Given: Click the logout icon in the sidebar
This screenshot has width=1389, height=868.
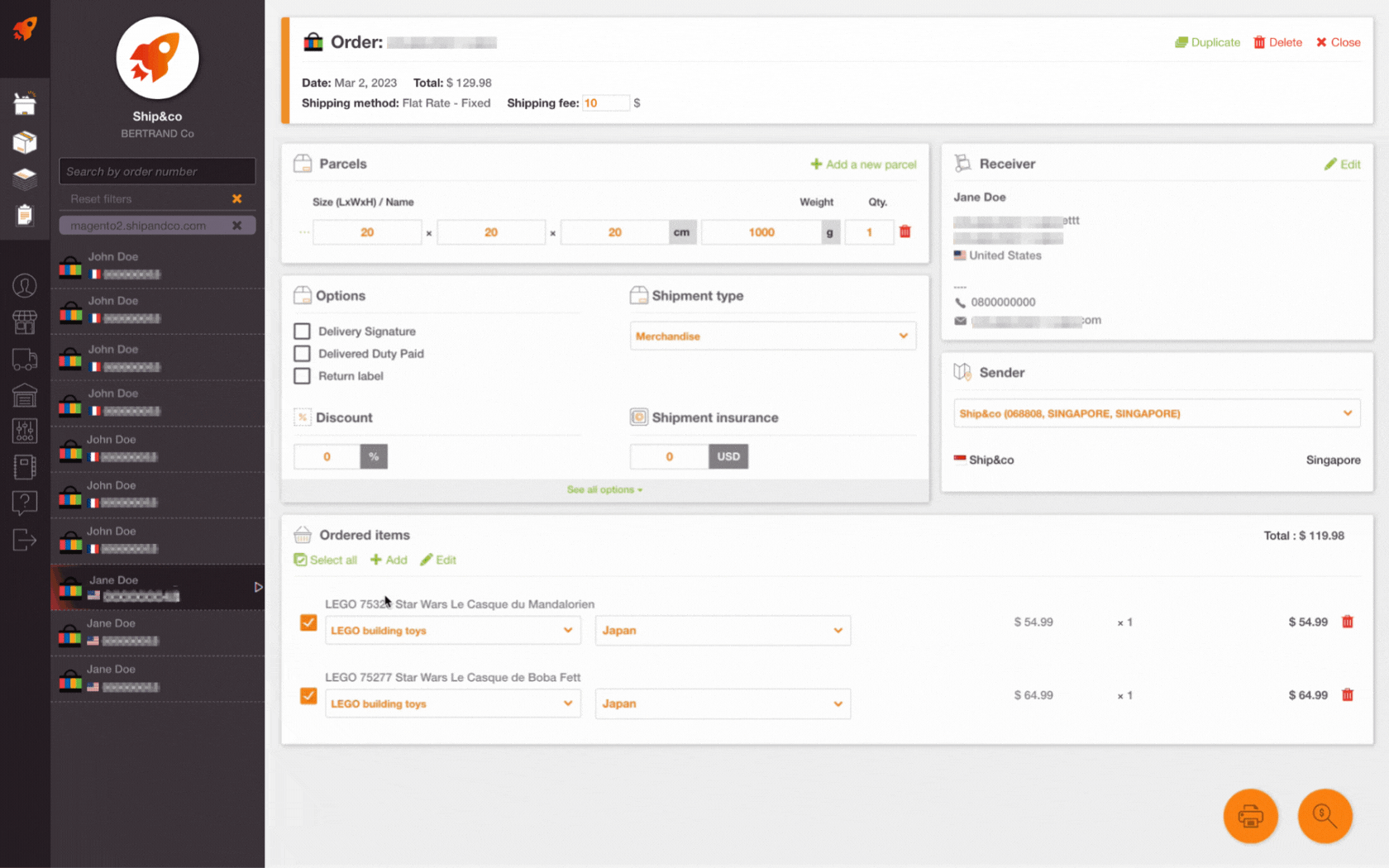Looking at the screenshot, I should [24, 540].
